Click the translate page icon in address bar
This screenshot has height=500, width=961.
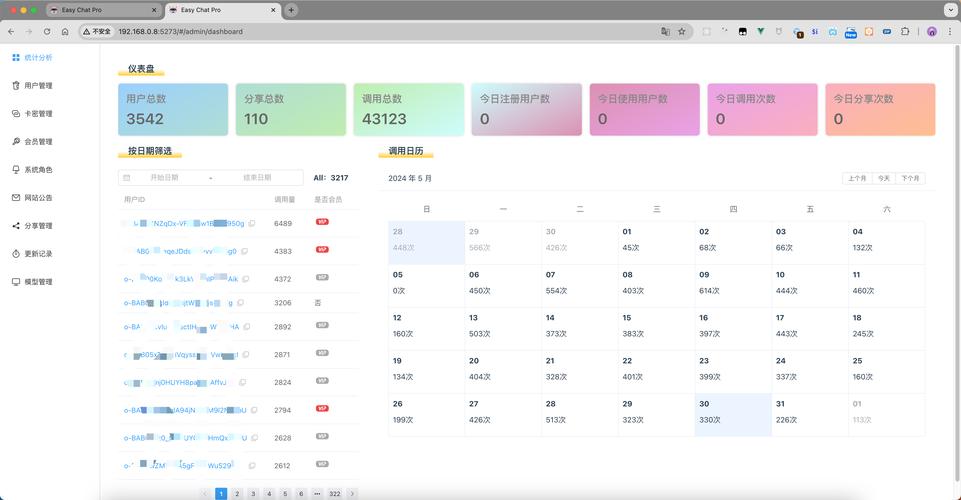tap(665, 31)
